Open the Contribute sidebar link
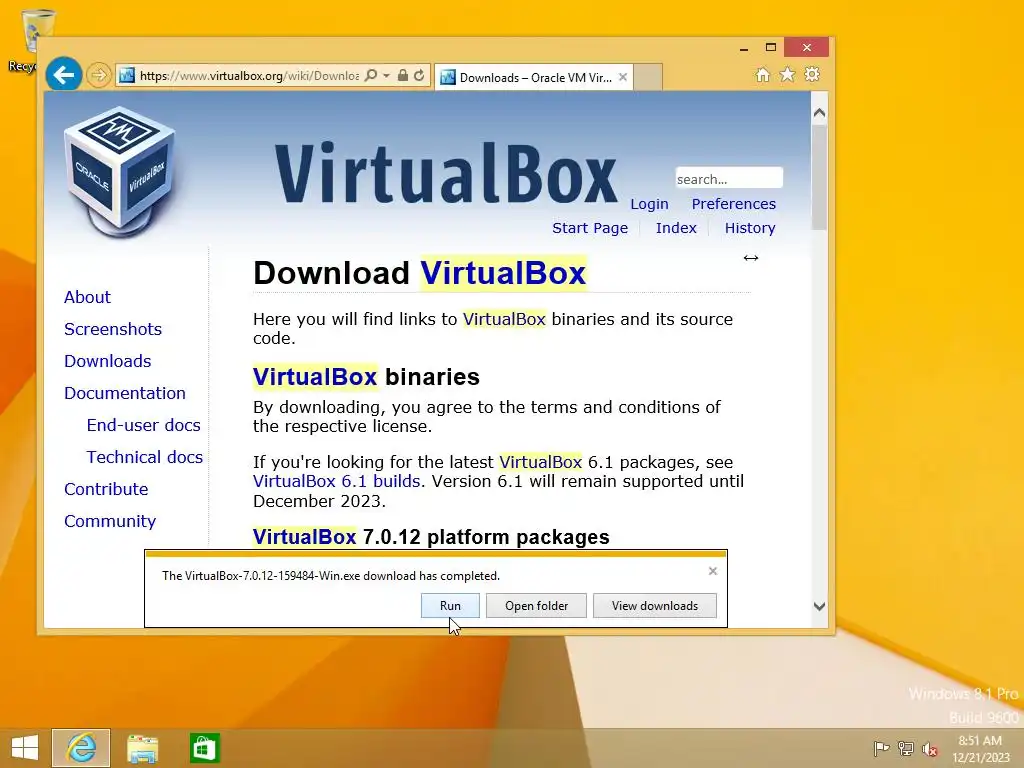The image size is (1024, 768). tap(106, 489)
